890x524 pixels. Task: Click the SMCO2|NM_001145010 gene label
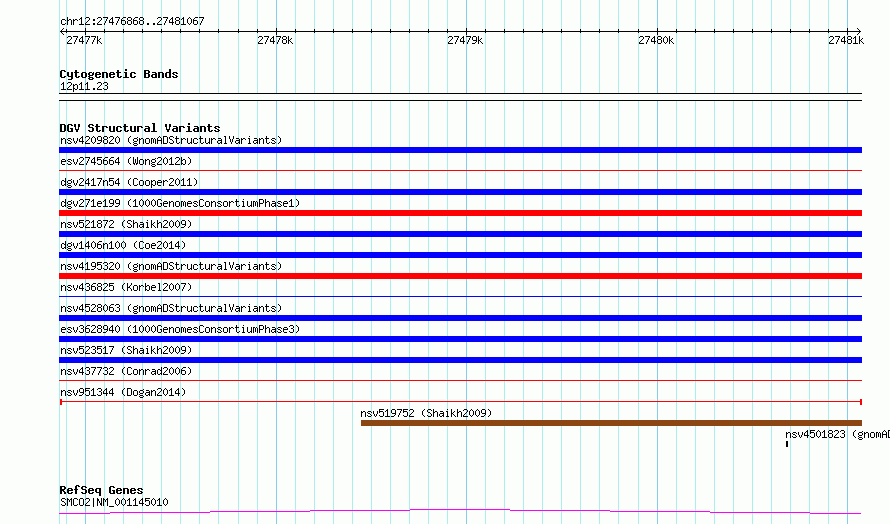coord(114,502)
